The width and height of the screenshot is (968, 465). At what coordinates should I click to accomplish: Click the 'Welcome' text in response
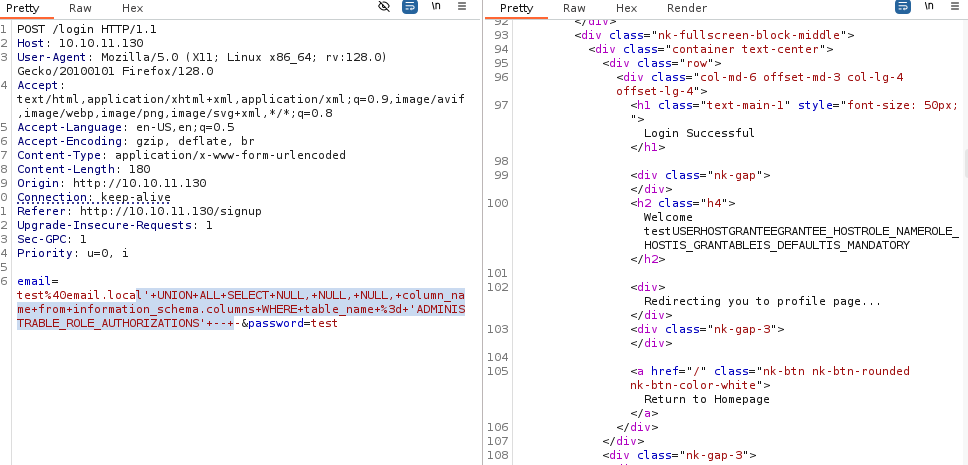[x=668, y=217]
